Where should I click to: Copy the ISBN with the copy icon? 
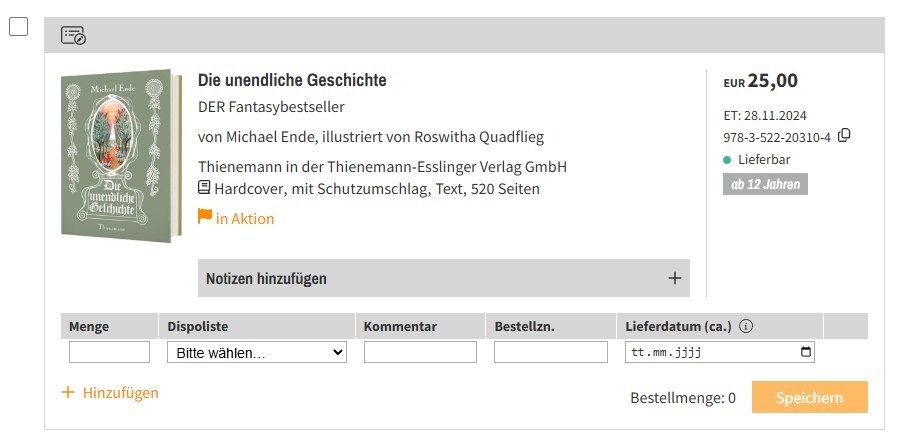click(x=844, y=136)
